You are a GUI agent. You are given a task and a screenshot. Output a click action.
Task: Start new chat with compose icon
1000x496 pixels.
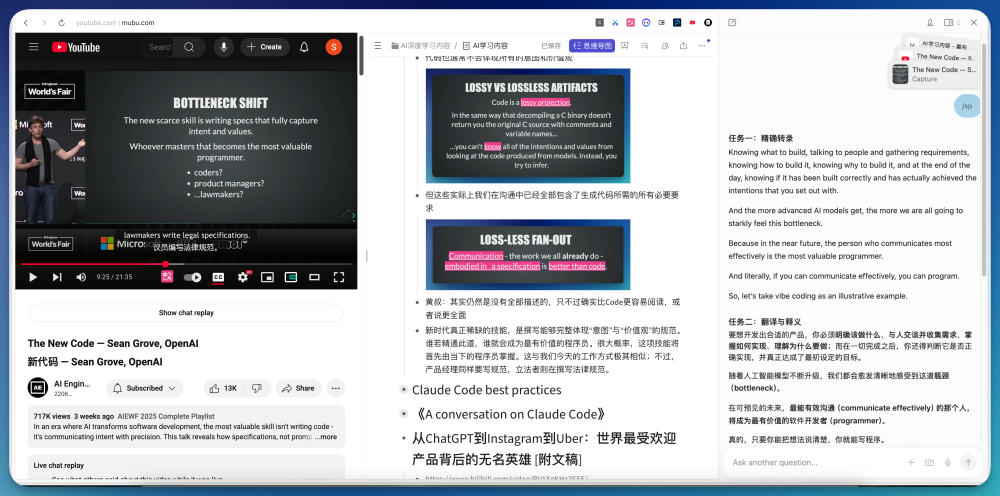[732, 22]
